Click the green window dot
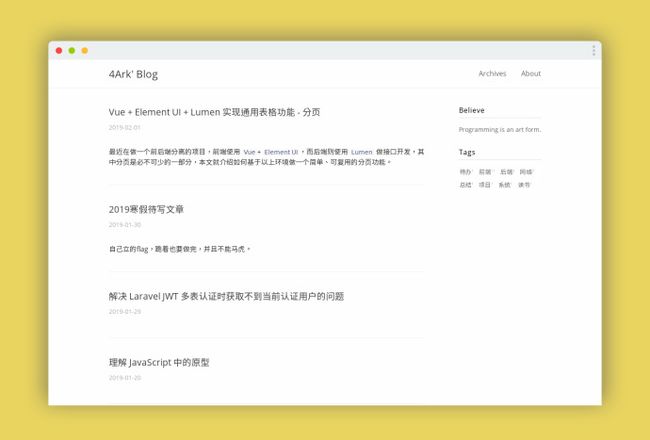The width and height of the screenshot is (650, 440). pyautogui.click(x=72, y=51)
